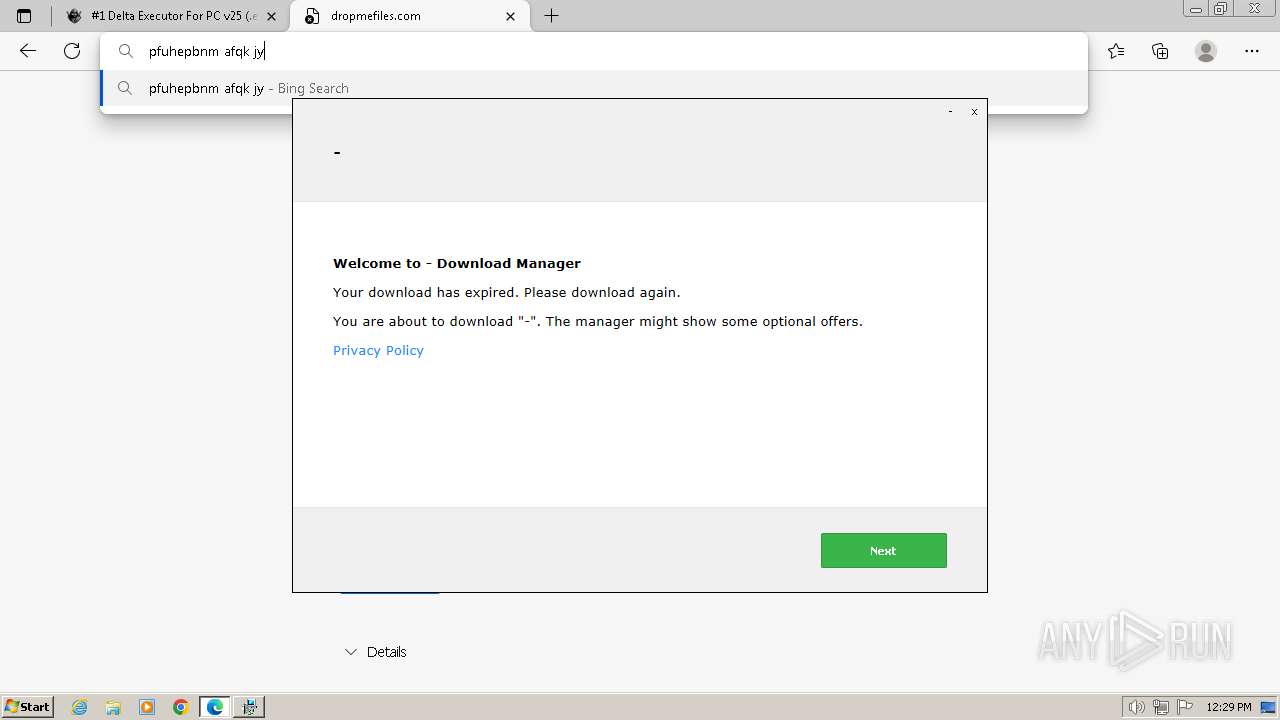1280x720 pixels.
Task: Open Edge Settings and more menu
Action: tap(1252, 51)
